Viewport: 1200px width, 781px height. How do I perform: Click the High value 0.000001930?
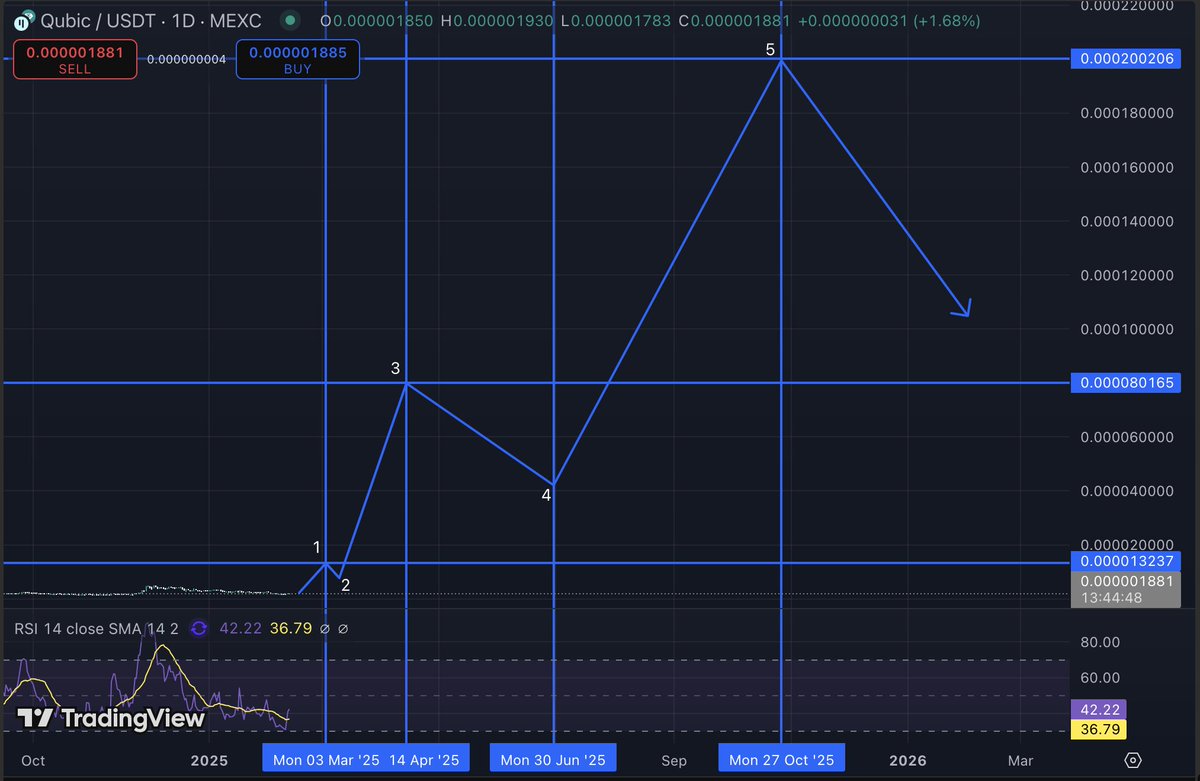pos(504,20)
